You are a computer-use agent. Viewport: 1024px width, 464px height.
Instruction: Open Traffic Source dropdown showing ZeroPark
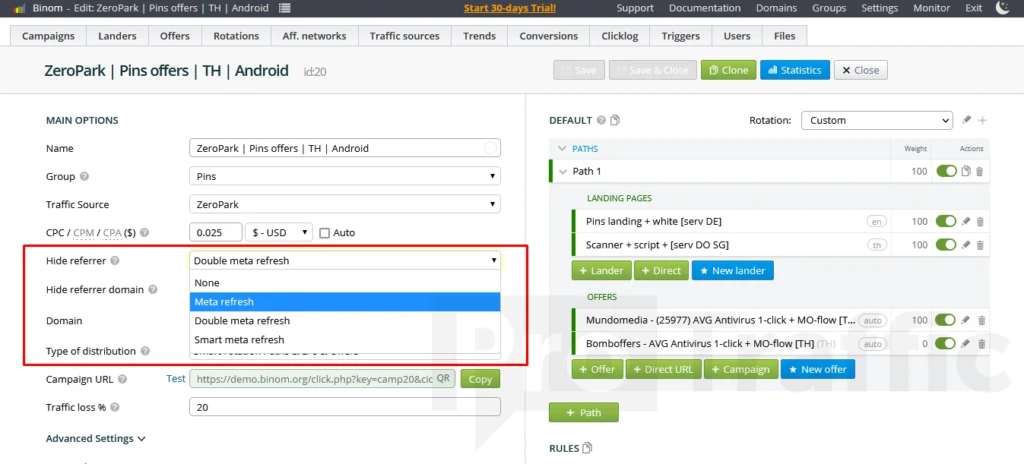(x=345, y=205)
